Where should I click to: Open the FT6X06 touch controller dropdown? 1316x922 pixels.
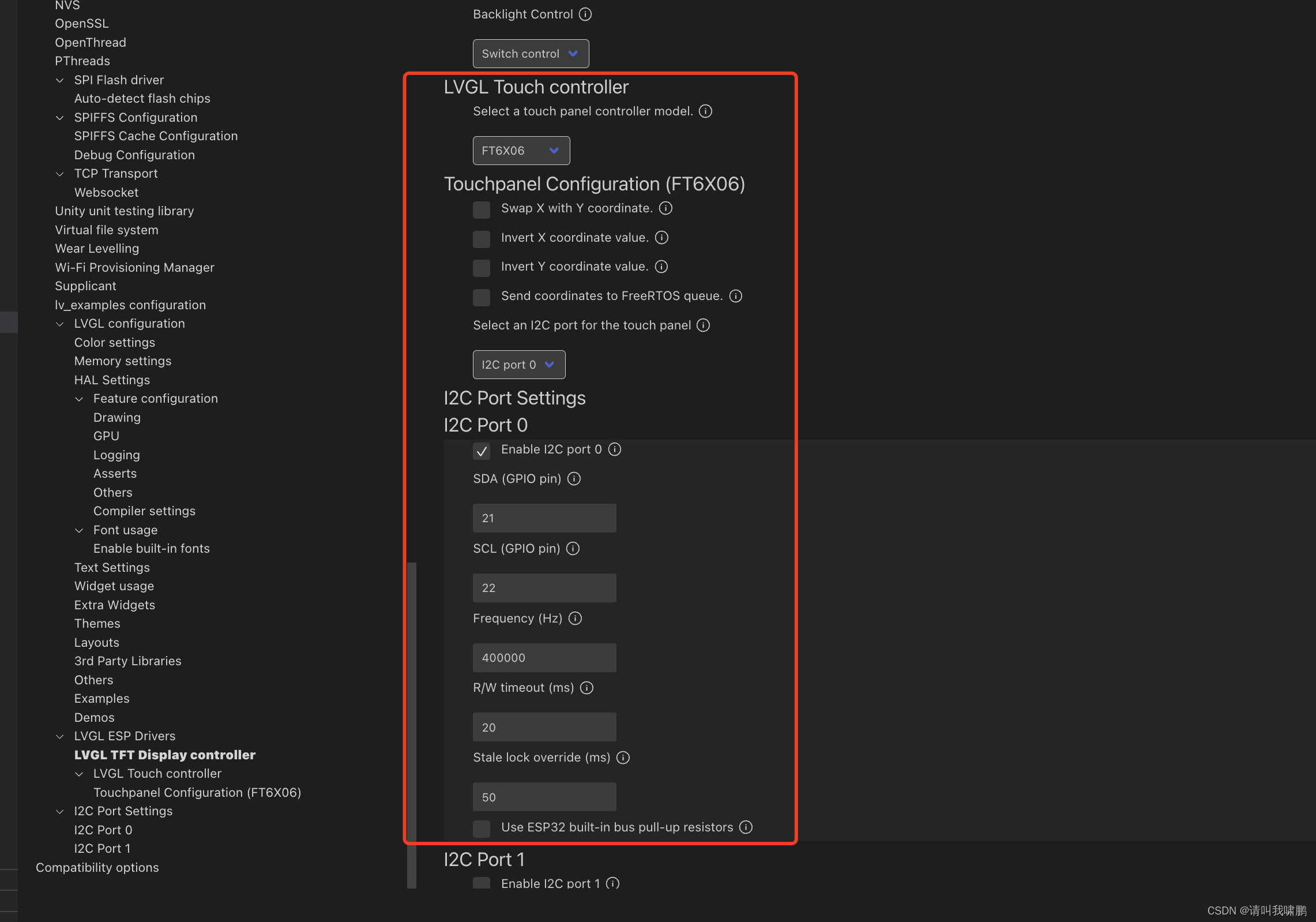[521, 151]
